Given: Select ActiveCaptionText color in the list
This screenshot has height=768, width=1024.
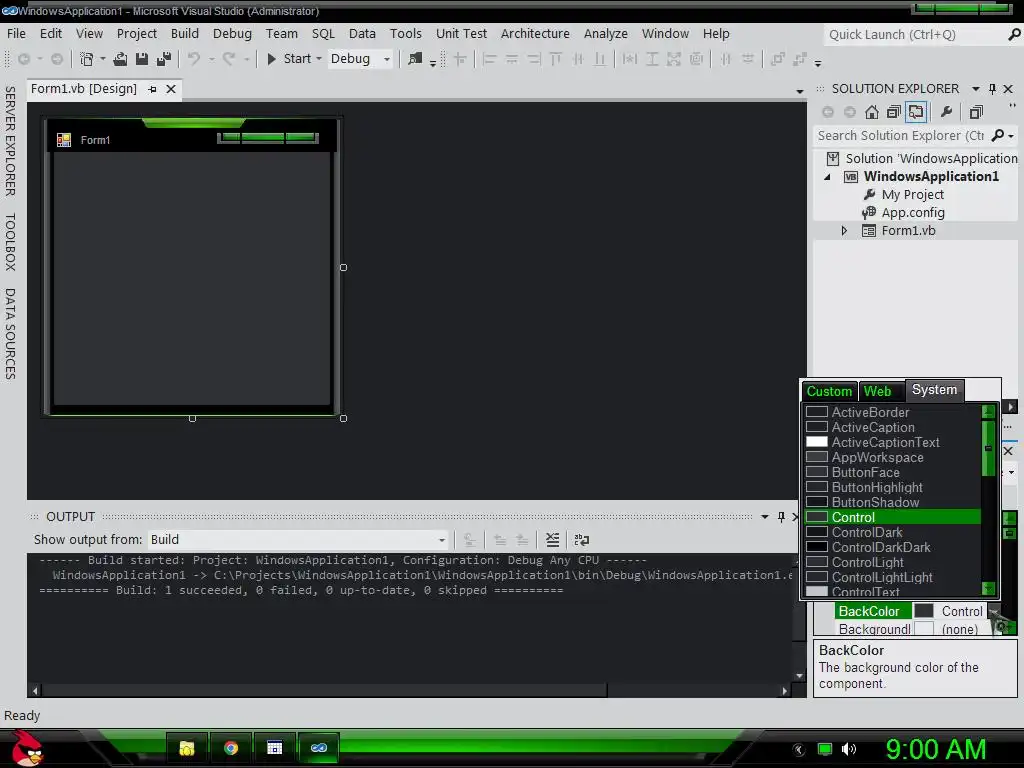Looking at the screenshot, I should click(x=892, y=442).
